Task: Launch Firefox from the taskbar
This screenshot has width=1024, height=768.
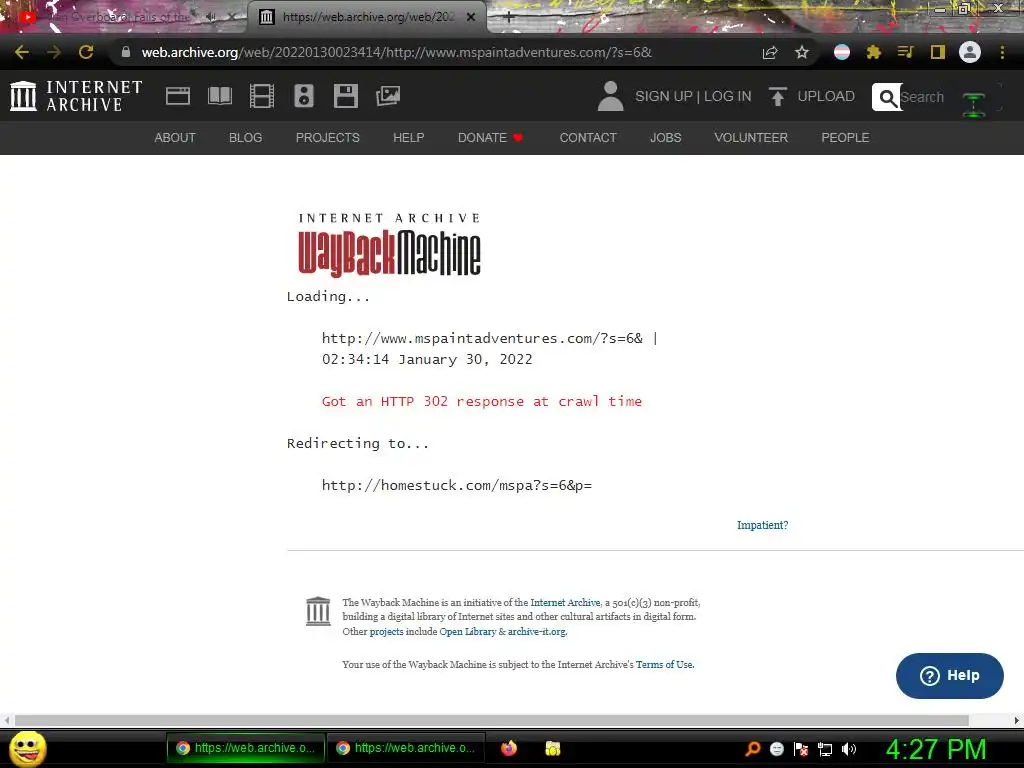Action: 509,748
